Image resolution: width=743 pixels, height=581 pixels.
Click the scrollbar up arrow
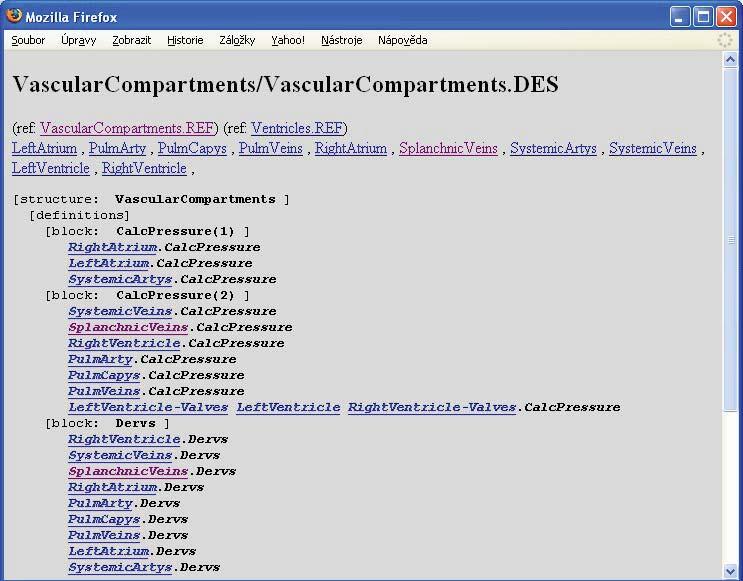point(730,60)
